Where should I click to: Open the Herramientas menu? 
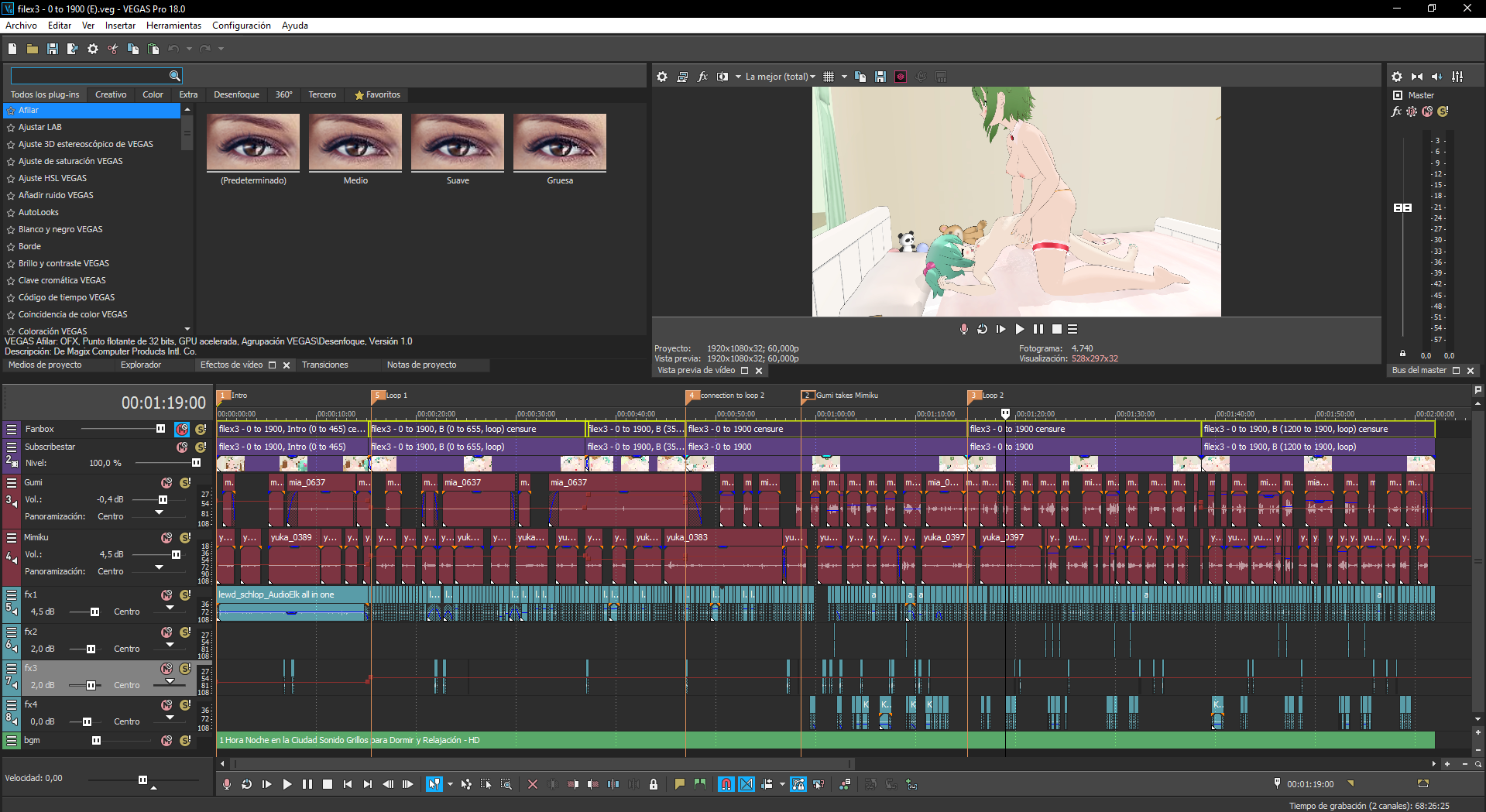[x=173, y=26]
